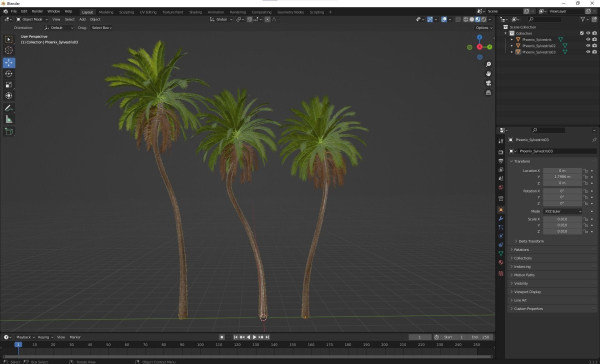Image resolution: width=600 pixels, height=364 pixels.
Task: Switch to the Shading workspace tab
Action: pos(195,12)
